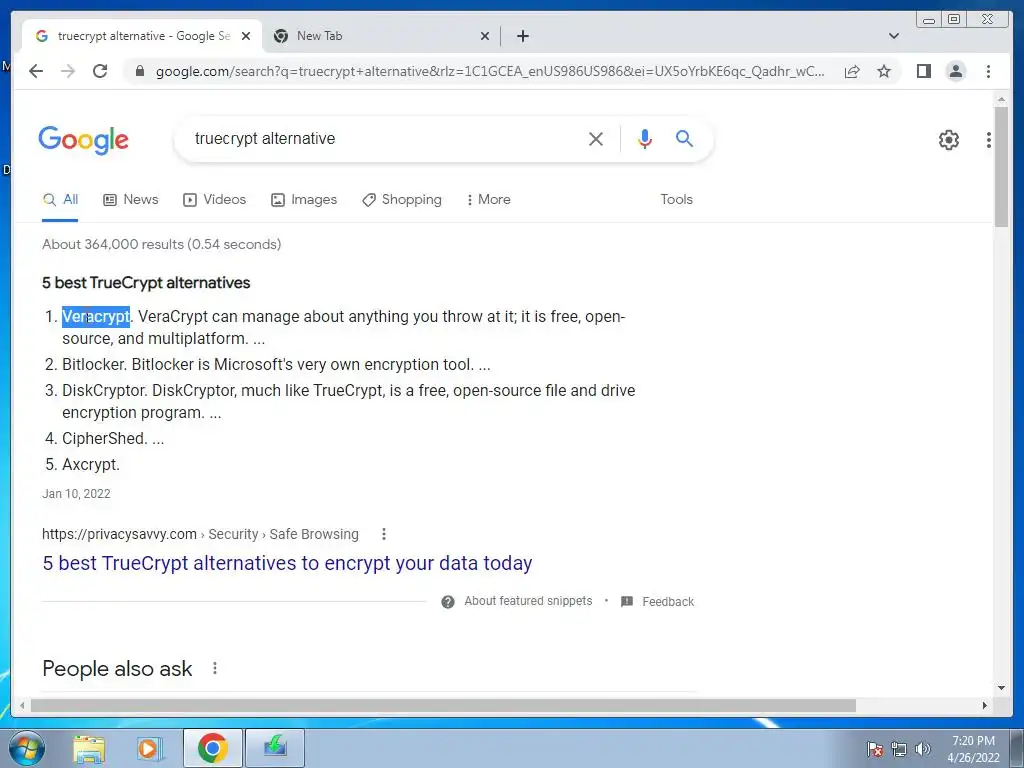
Task: Click the padlock site info icon
Action: [x=139, y=71]
